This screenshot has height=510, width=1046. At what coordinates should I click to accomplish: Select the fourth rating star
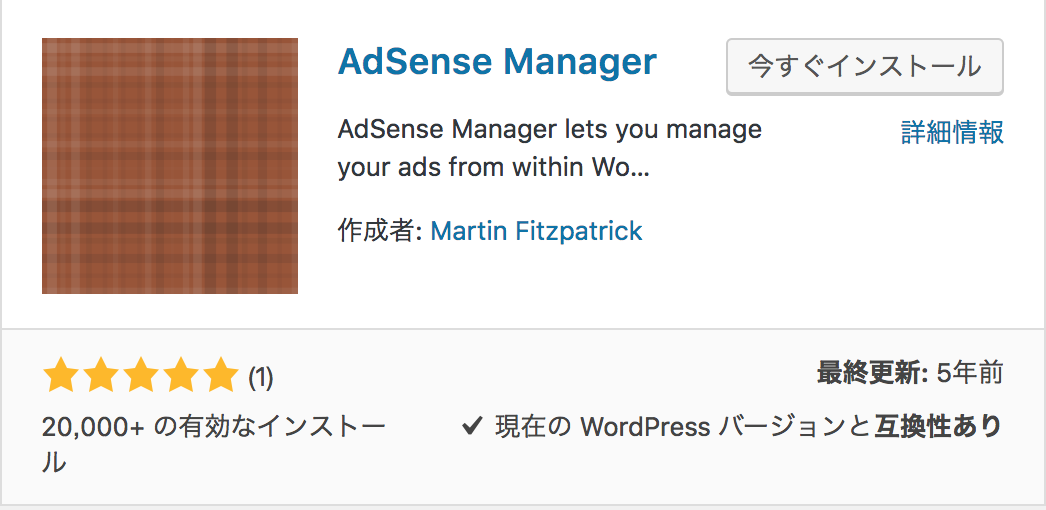click(179, 375)
